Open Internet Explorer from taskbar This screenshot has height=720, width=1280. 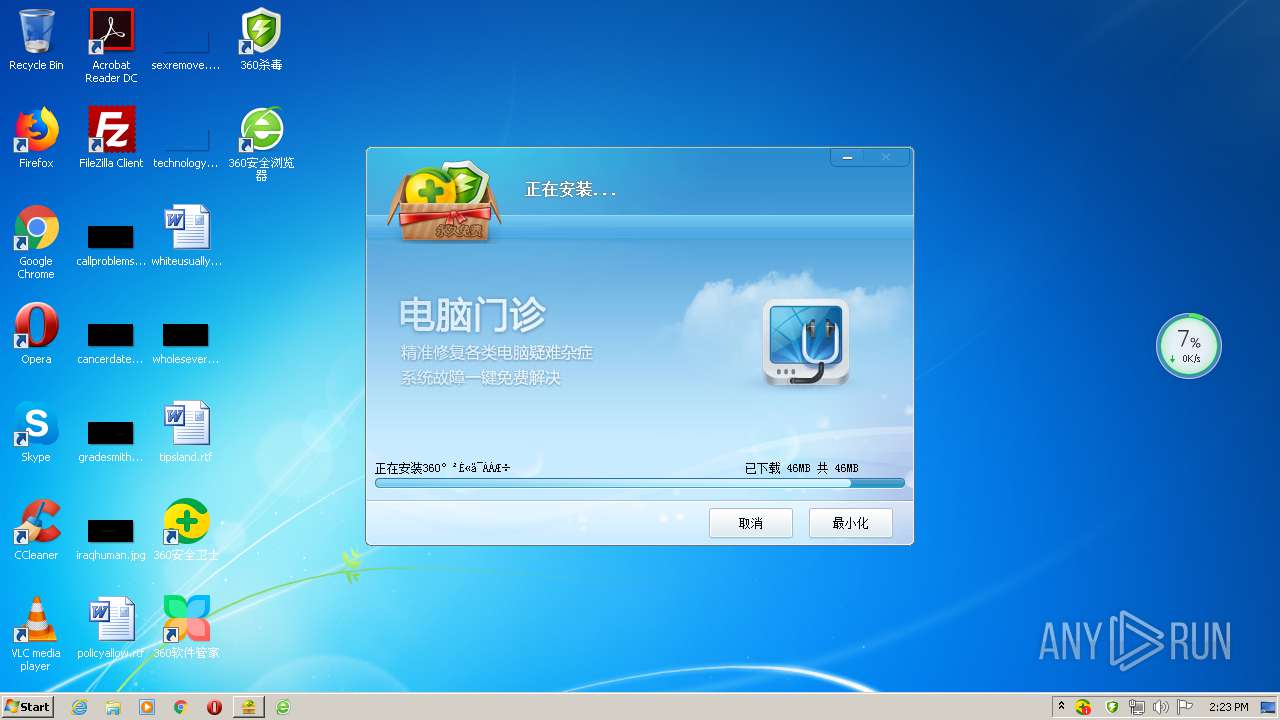point(80,707)
